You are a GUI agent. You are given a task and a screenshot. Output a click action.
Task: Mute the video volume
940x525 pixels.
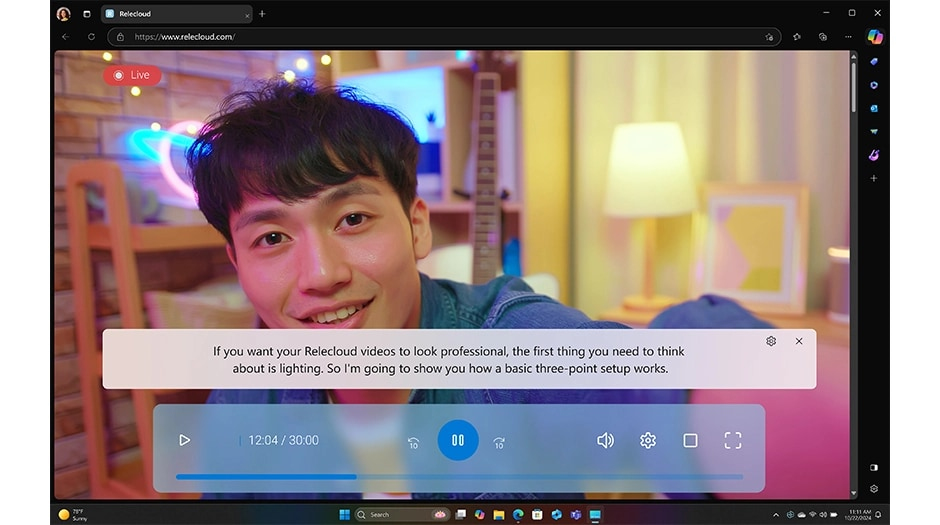click(x=605, y=440)
